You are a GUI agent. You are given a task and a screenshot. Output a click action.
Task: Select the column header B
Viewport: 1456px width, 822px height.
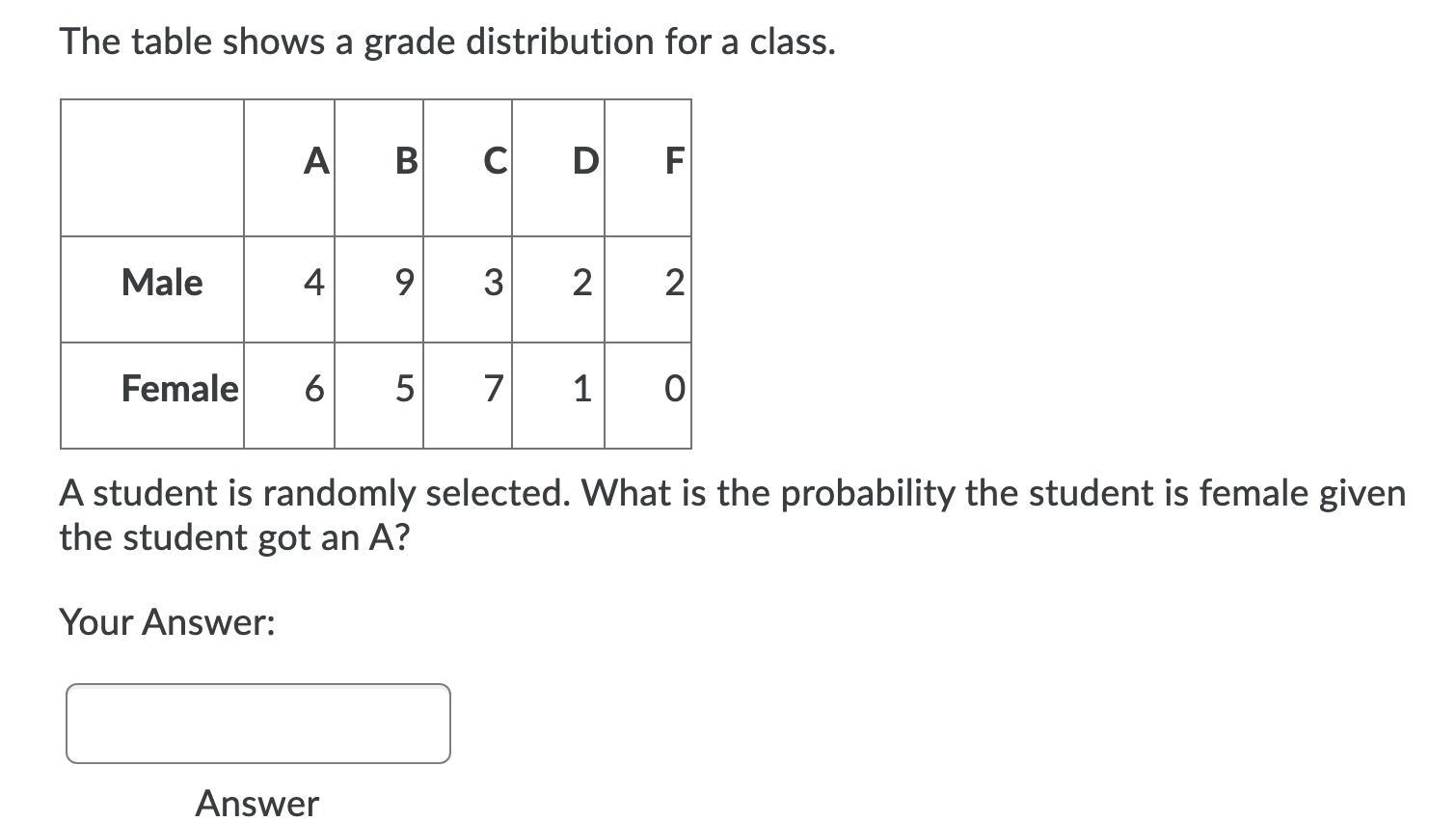[379, 168]
